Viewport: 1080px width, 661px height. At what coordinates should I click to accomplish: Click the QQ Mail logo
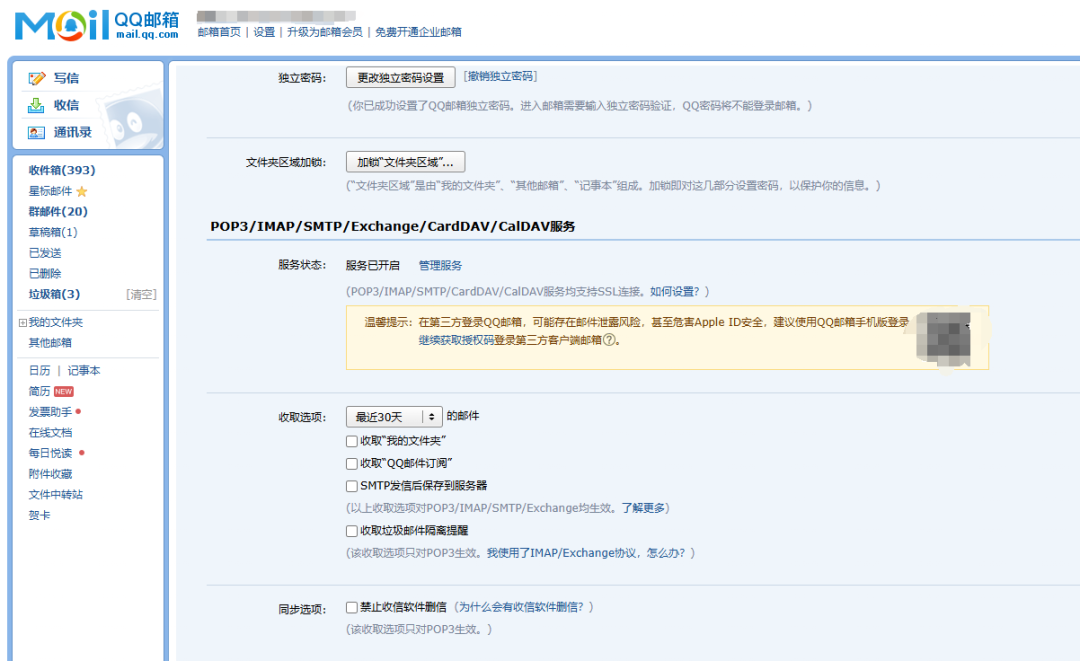coord(97,25)
